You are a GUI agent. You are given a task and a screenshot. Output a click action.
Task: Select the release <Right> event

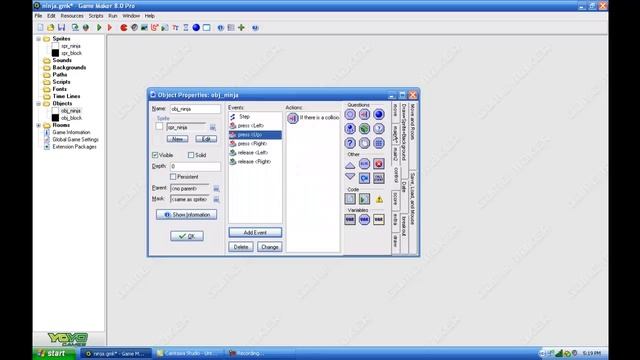click(x=255, y=162)
